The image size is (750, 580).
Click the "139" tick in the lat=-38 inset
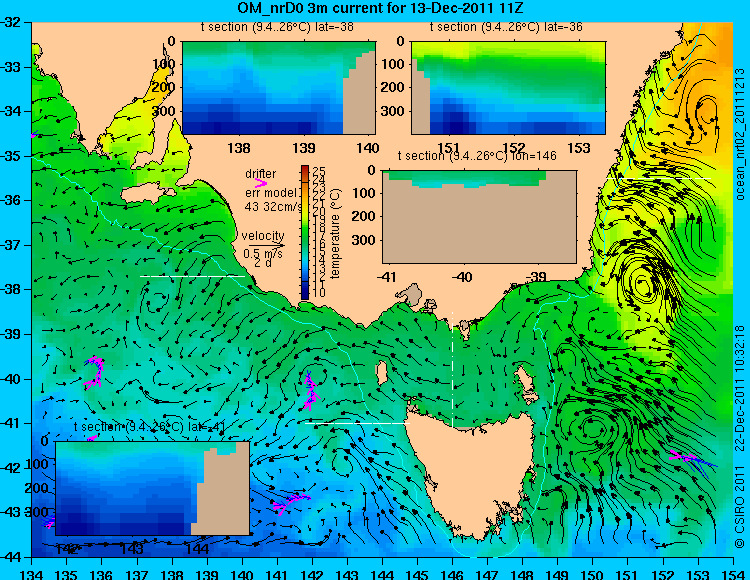click(x=304, y=148)
